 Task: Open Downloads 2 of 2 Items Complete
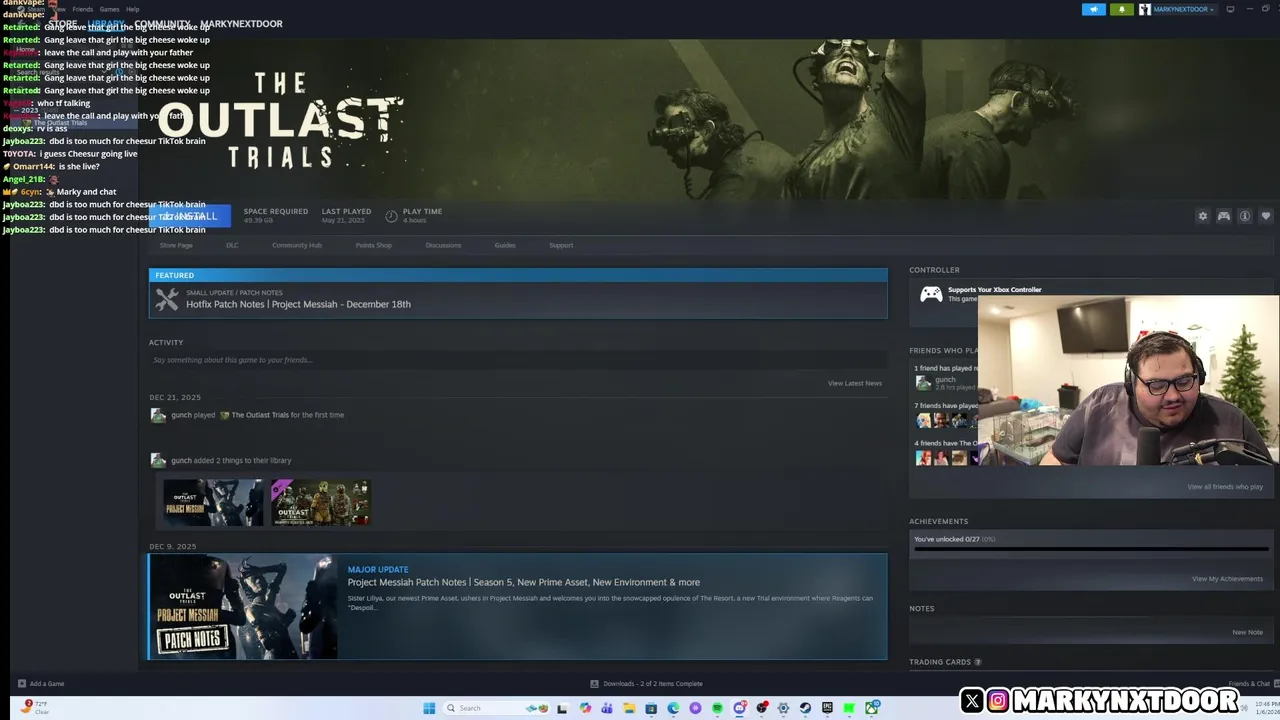click(x=653, y=684)
